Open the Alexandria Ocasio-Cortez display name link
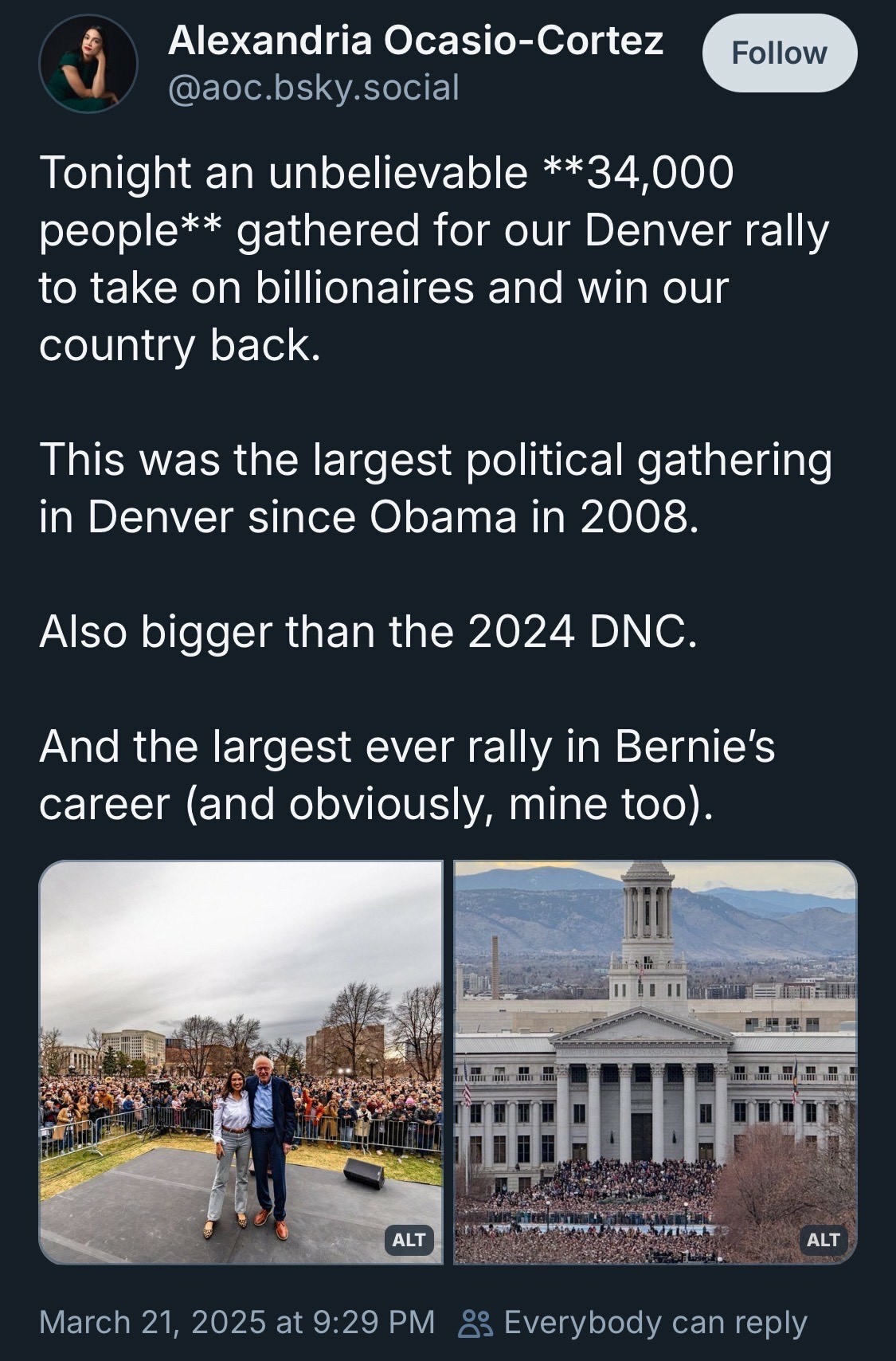This screenshot has height=1361, width=896. (415, 40)
